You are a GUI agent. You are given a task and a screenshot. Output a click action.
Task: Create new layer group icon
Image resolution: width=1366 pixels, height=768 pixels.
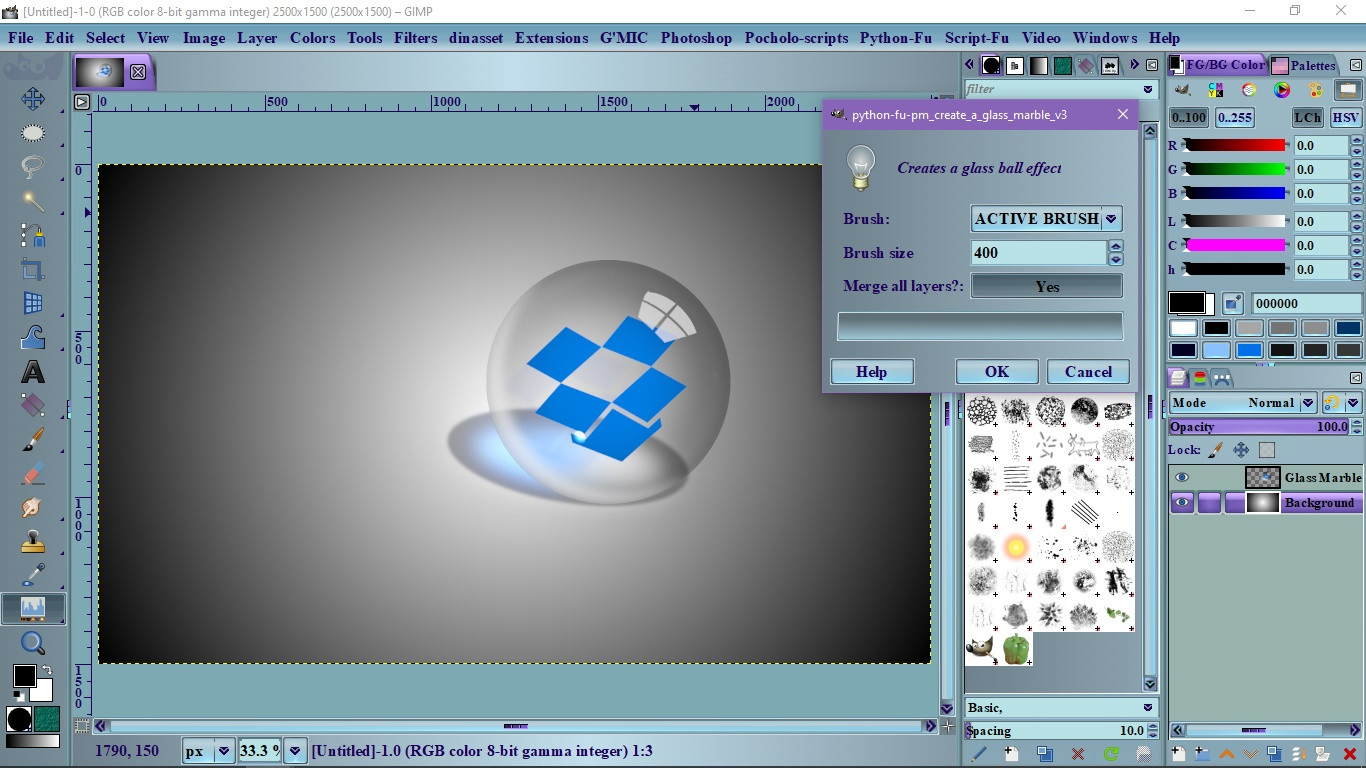(1202, 754)
